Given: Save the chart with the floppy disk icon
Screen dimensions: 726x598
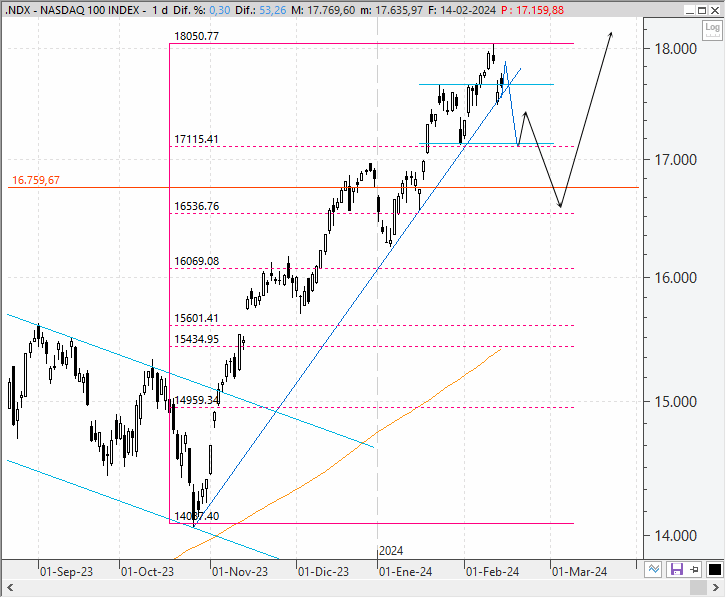Looking at the screenshot, I should pos(676,569).
